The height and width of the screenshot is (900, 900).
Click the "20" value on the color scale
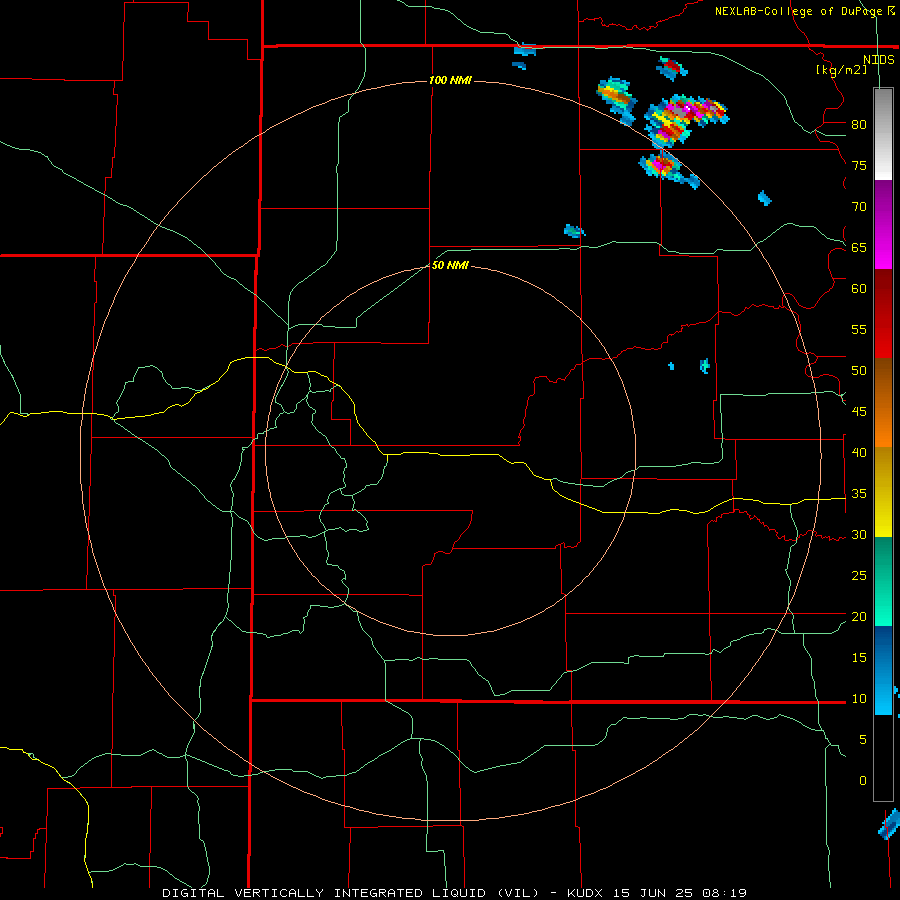(859, 616)
